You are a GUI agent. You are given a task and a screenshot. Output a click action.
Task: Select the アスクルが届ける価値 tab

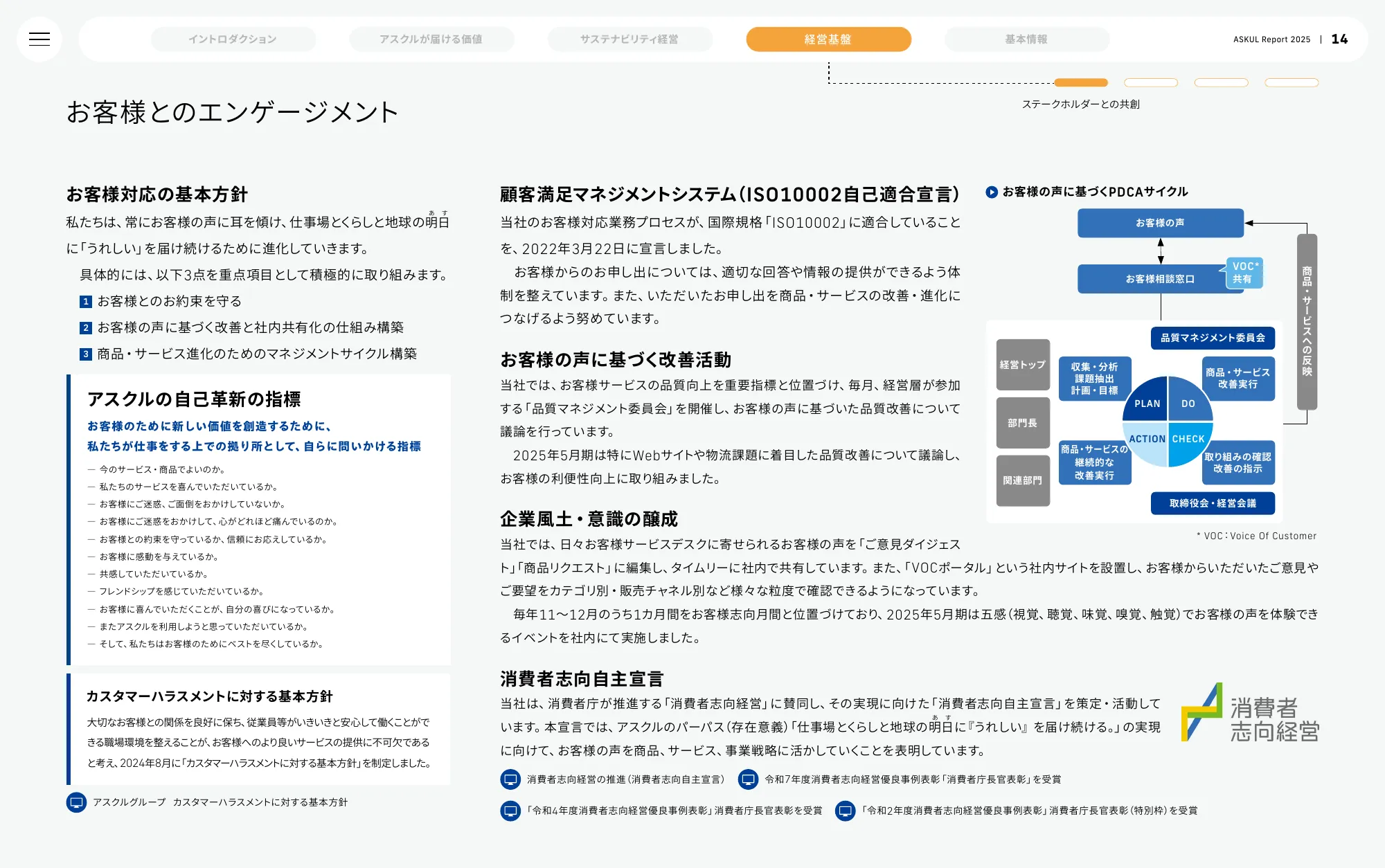pyautogui.click(x=431, y=39)
